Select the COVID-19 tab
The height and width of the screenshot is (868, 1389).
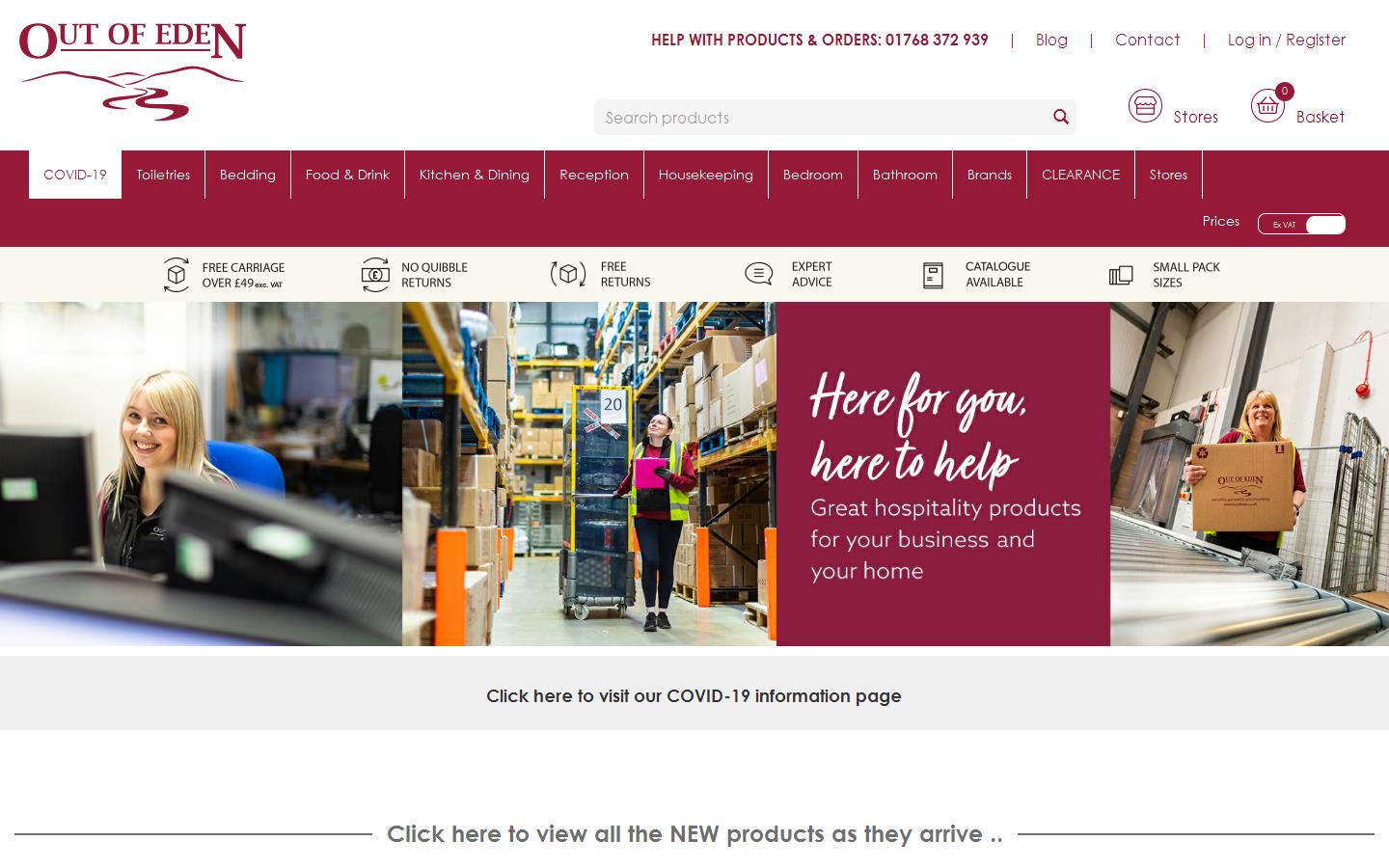coord(75,175)
